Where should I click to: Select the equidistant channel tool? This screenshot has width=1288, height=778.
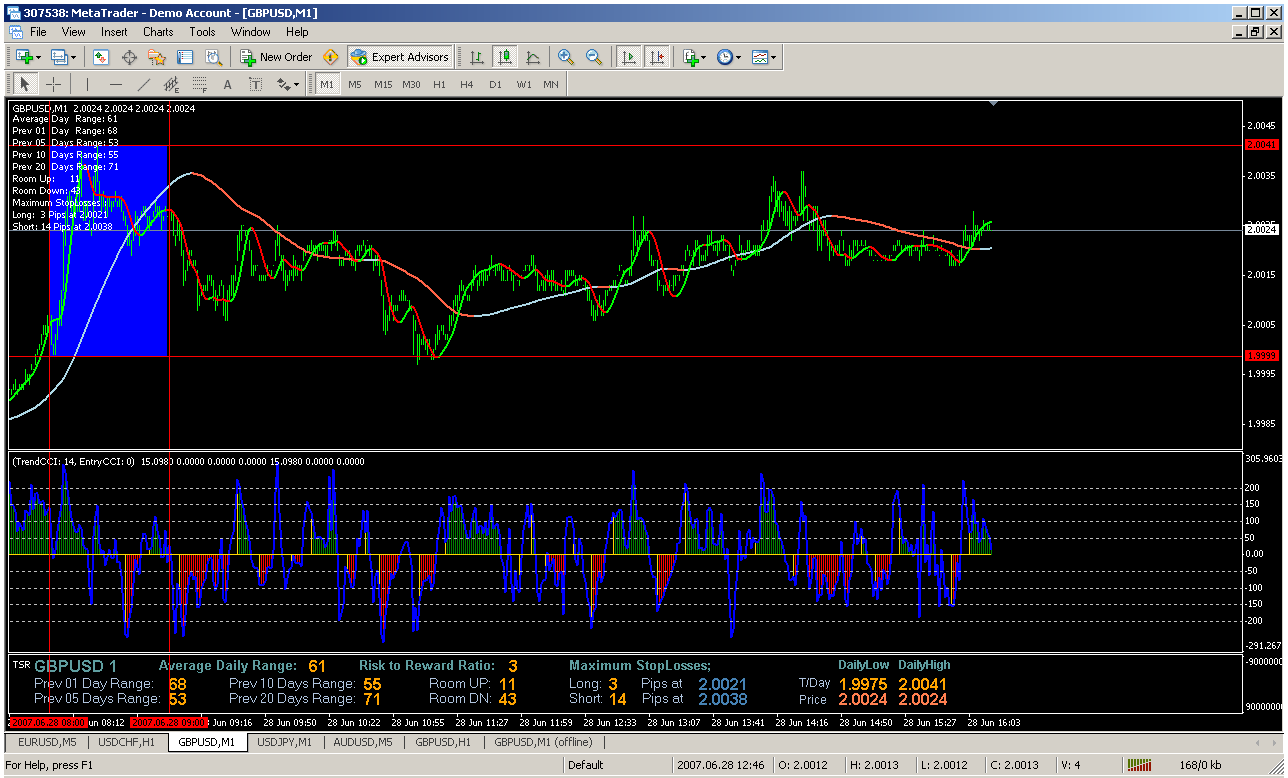(x=171, y=85)
